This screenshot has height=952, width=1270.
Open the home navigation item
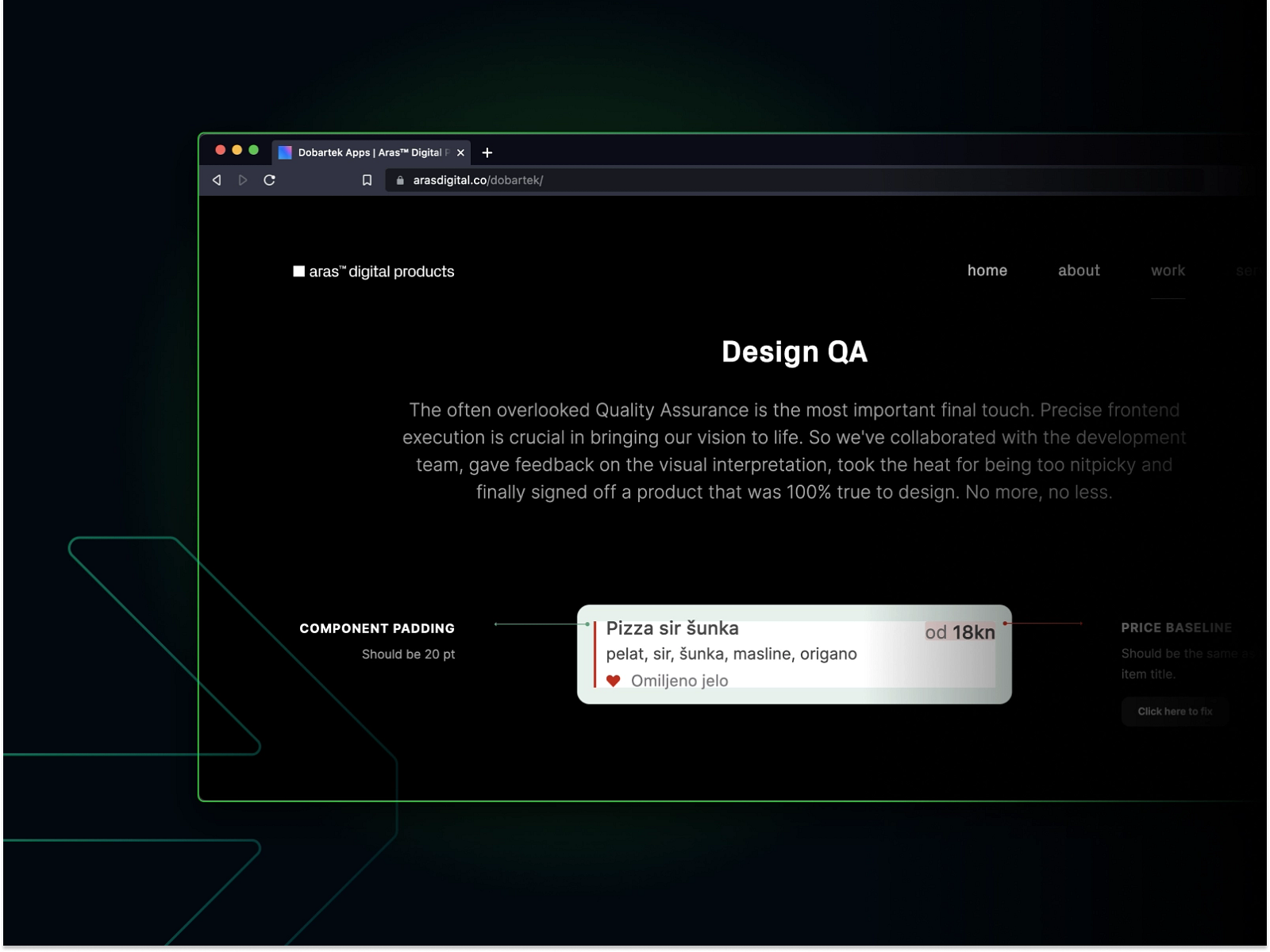pyautogui.click(x=987, y=271)
